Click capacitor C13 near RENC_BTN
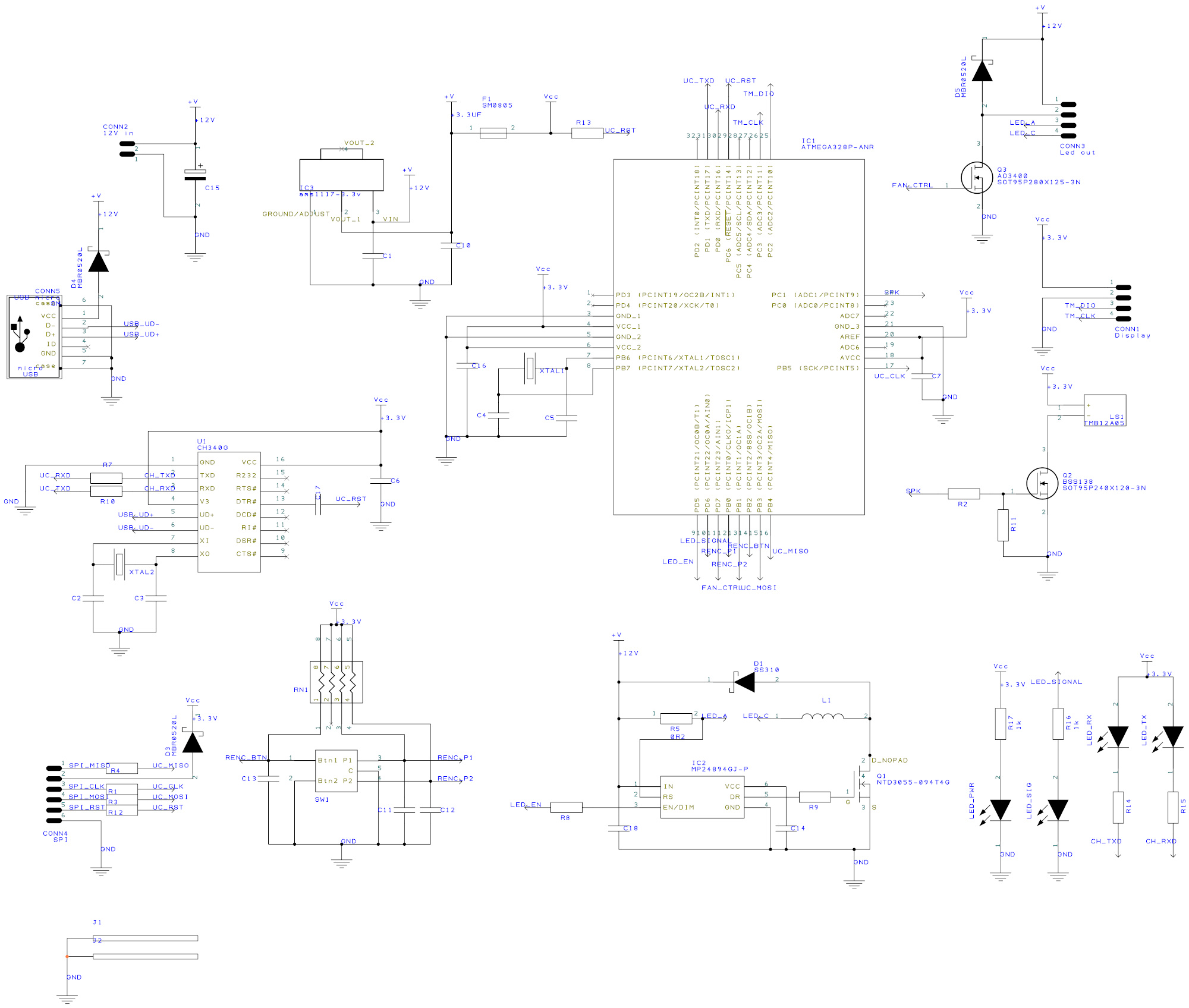1189x1008 pixels. click(x=269, y=779)
